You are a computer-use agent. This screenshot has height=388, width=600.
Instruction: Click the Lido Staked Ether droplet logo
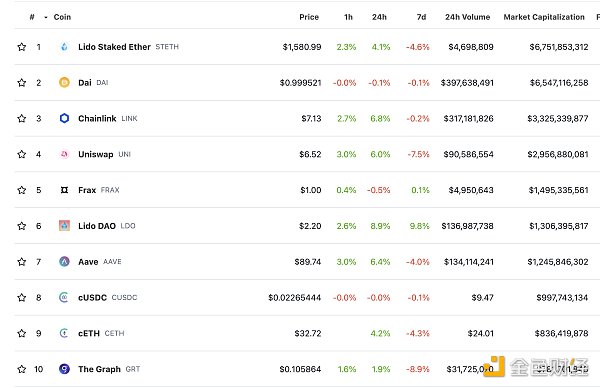pos(64,47)
